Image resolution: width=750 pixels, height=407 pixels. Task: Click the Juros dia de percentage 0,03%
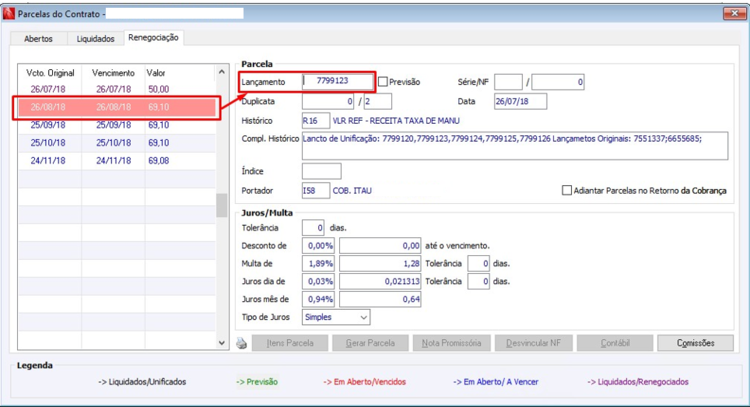318,281
